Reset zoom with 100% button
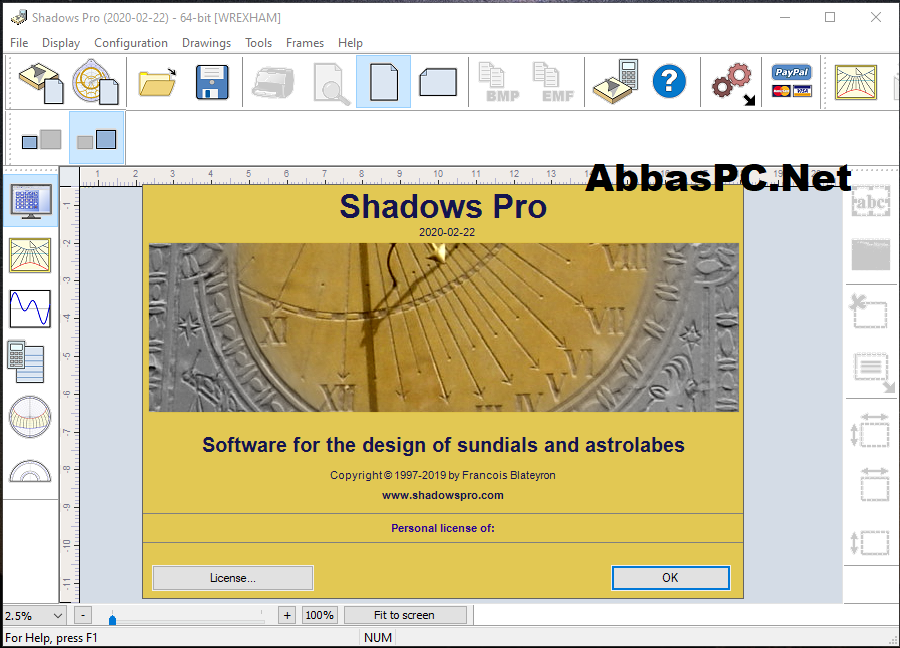This screenshot has height=648, width=900. pos(320,615)
